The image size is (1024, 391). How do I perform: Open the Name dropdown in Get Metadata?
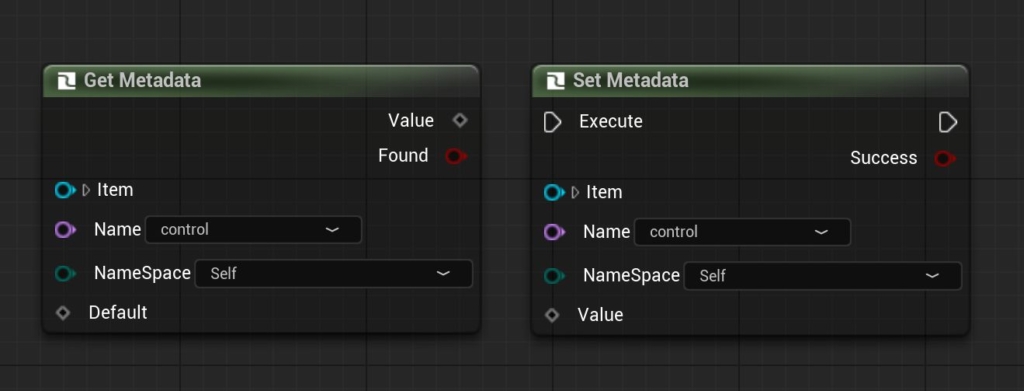[x=253, y=230]
